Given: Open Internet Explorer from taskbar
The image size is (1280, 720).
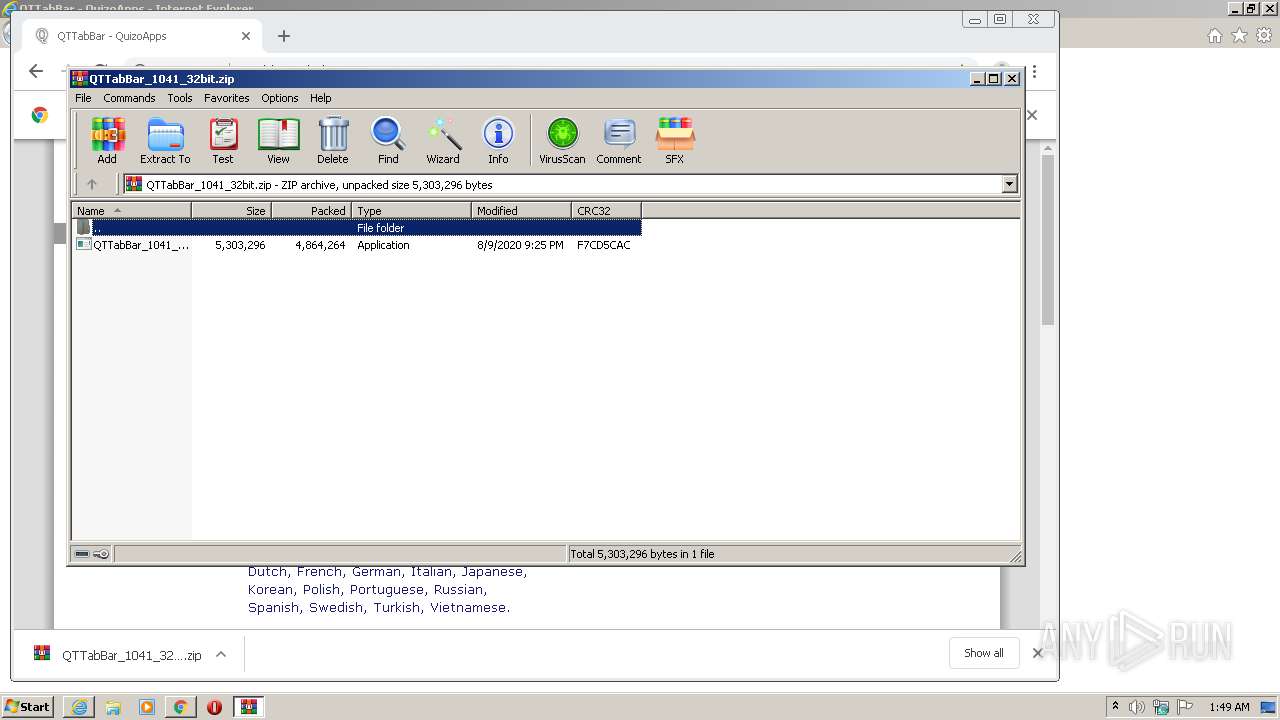Looking at the screenshot, I should tap(79, 707).
